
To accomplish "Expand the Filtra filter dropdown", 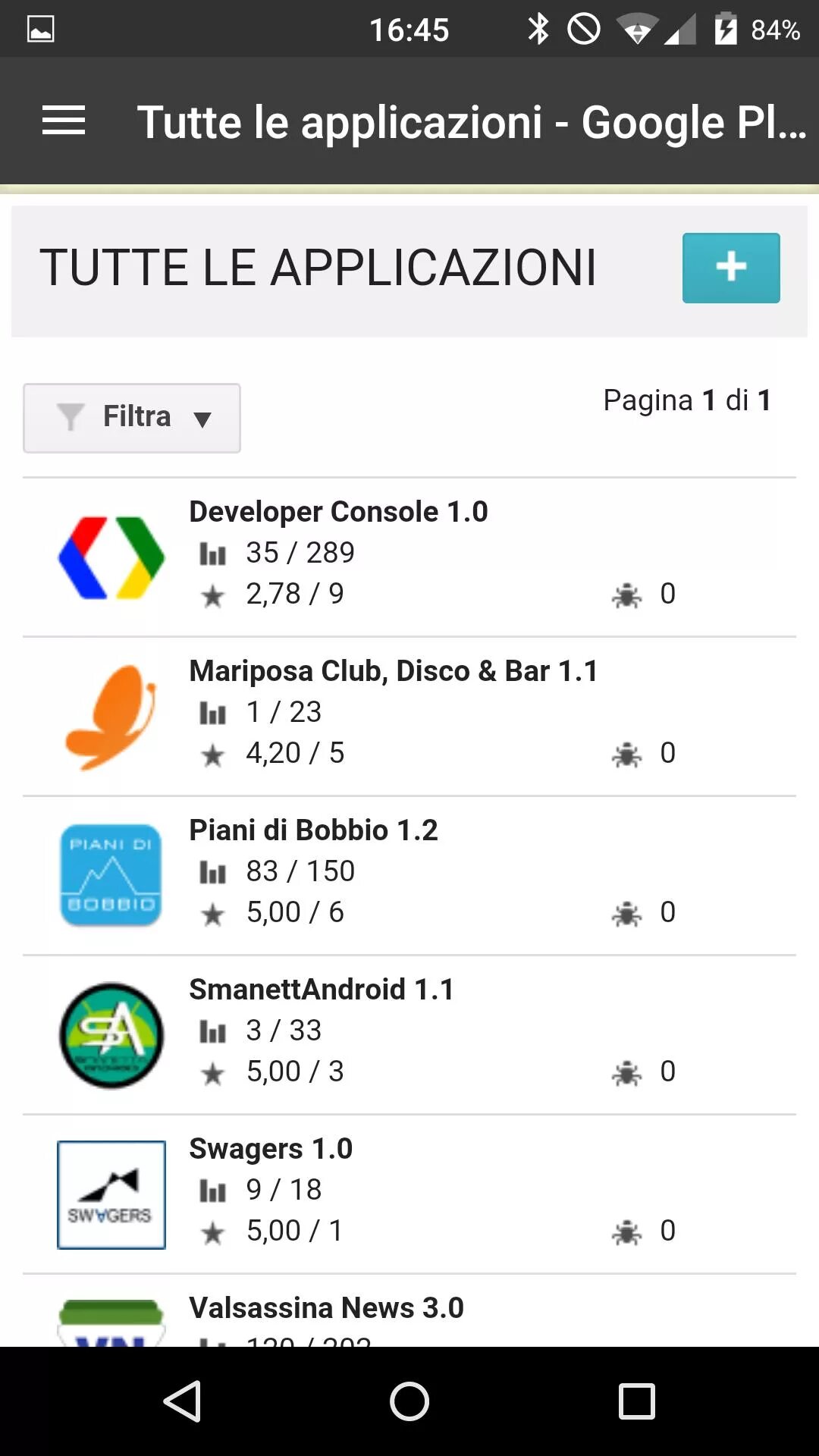I will point(132,418).
